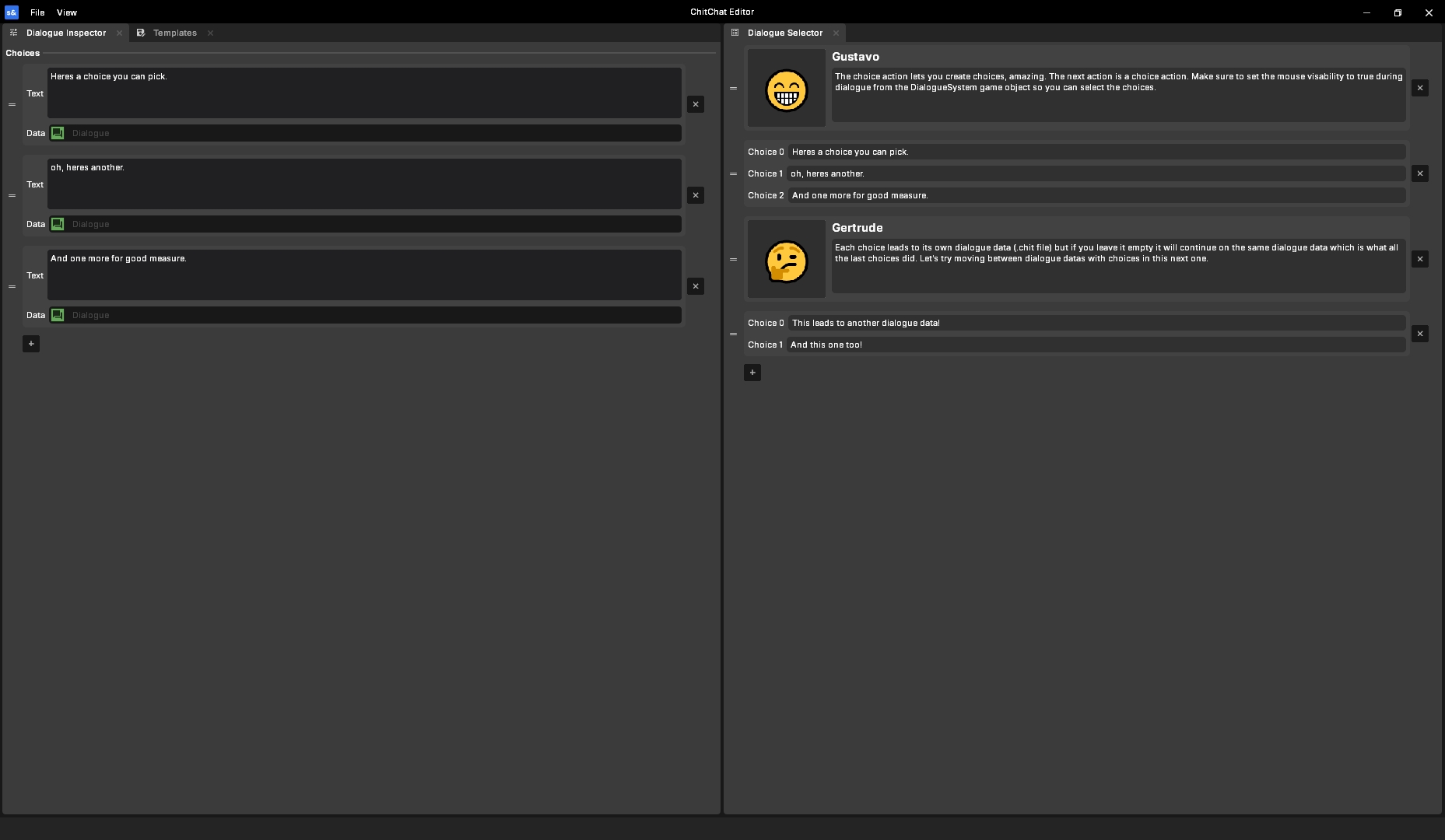The image size is (1445, 840).
Task: Switch to the Templates tab
Action: coord(175,33)
